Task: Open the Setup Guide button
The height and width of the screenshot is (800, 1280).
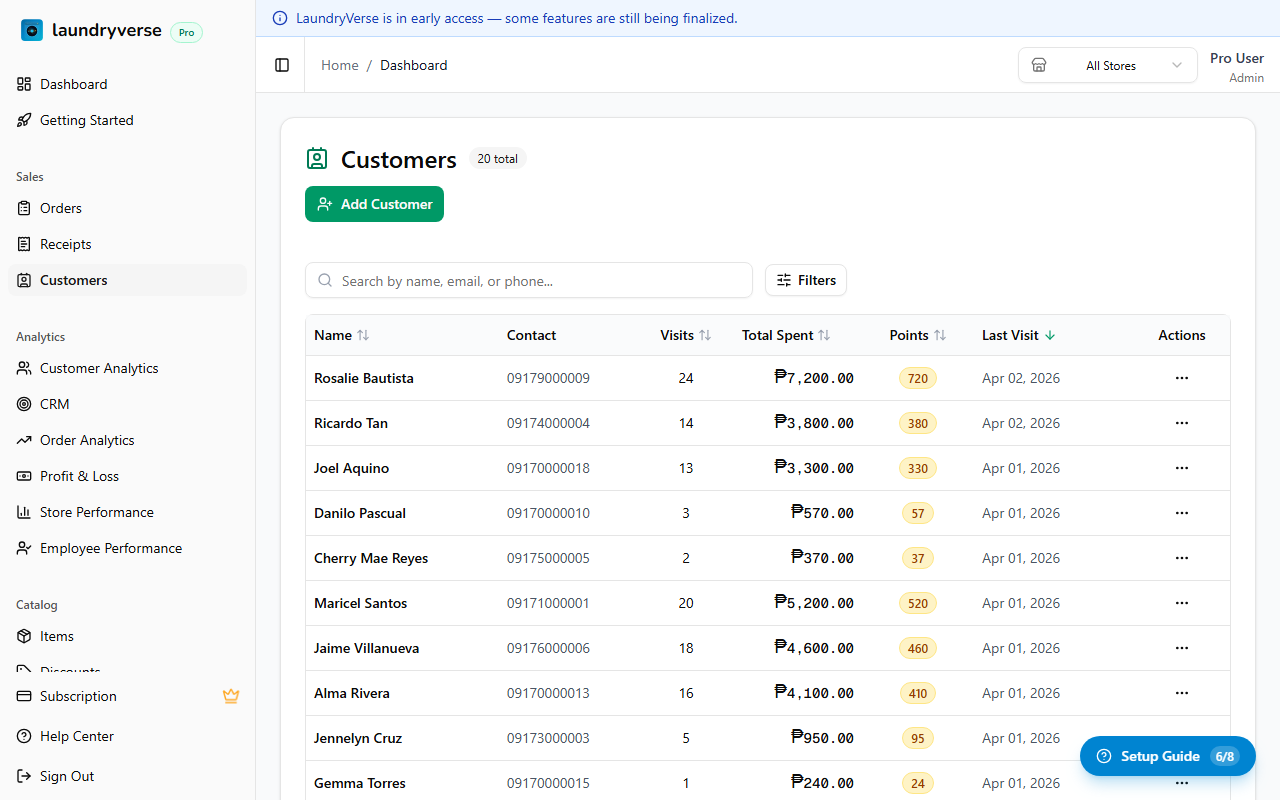Action: coord(1167,756)
